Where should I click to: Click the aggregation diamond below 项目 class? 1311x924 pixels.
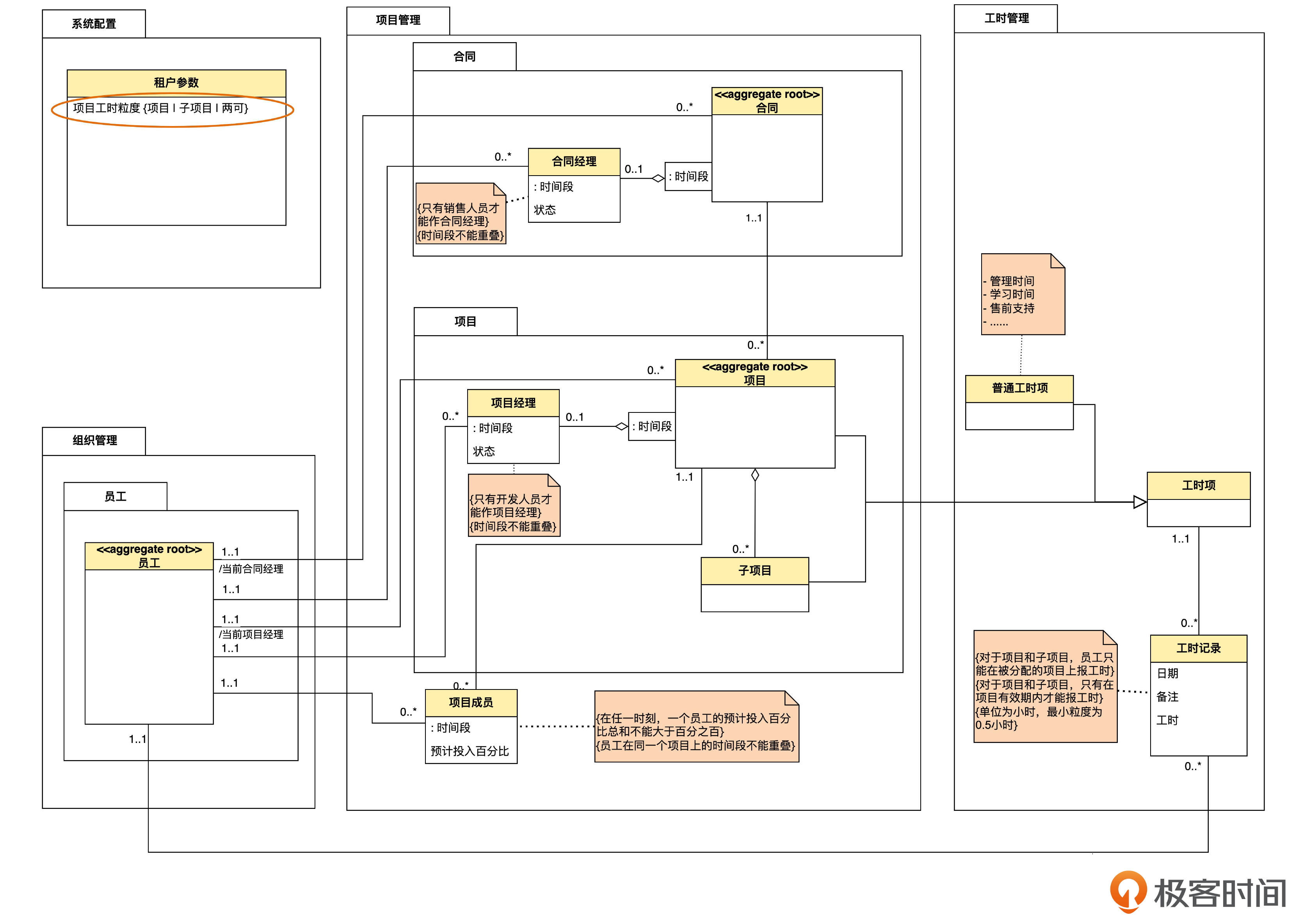[755, 475]
